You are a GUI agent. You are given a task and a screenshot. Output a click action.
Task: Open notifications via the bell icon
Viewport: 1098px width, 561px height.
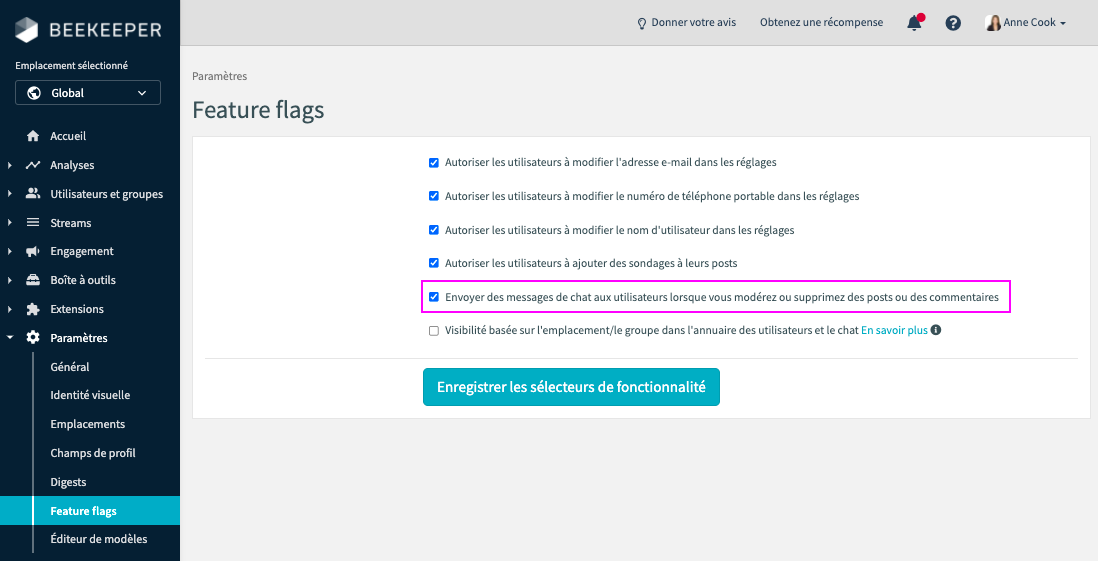[x=915, y=22]
